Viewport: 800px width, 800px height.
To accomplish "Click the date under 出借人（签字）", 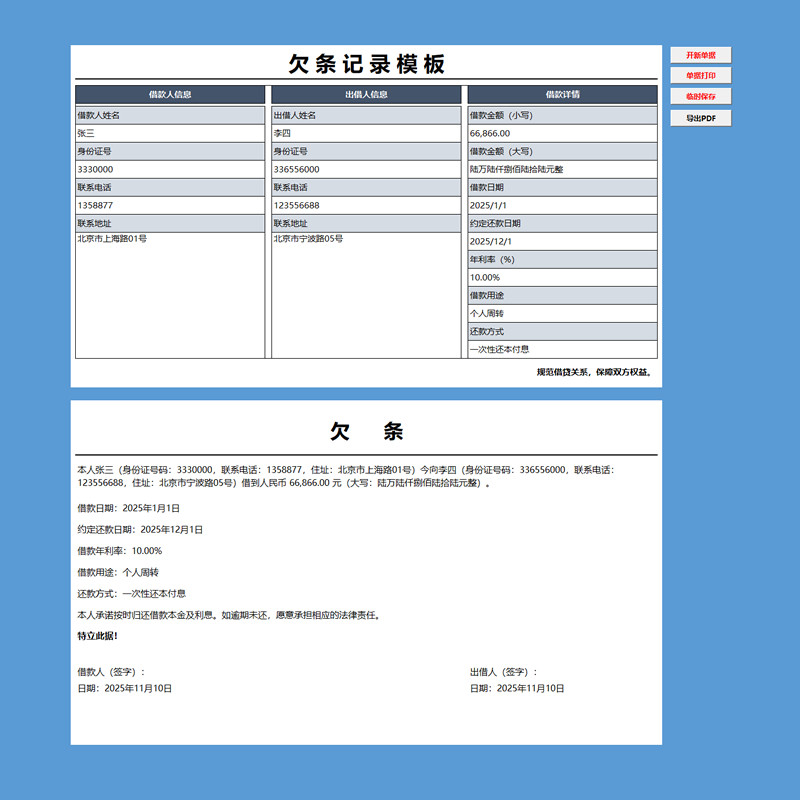I will click(x=517, y=689).
